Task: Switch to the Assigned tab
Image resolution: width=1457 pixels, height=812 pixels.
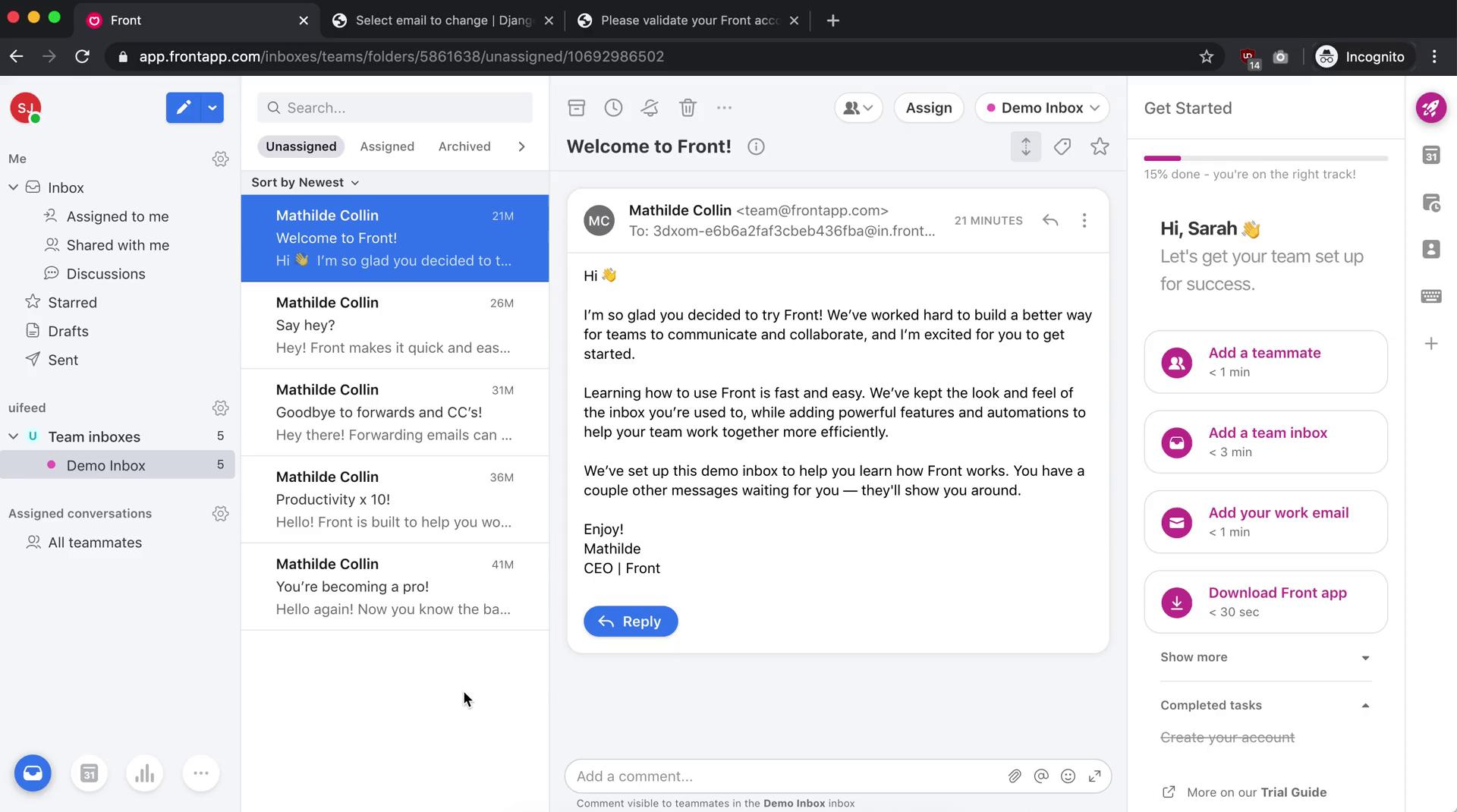Action: click(x=387, y=146)
